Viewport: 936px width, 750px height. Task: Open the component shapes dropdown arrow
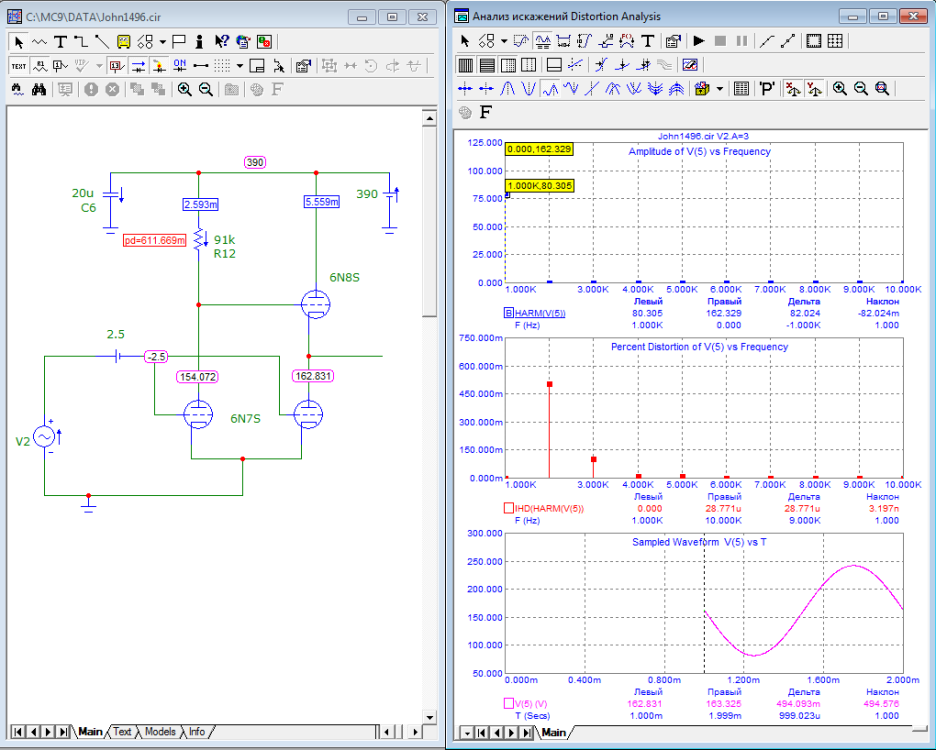click(x=163, y=42)
